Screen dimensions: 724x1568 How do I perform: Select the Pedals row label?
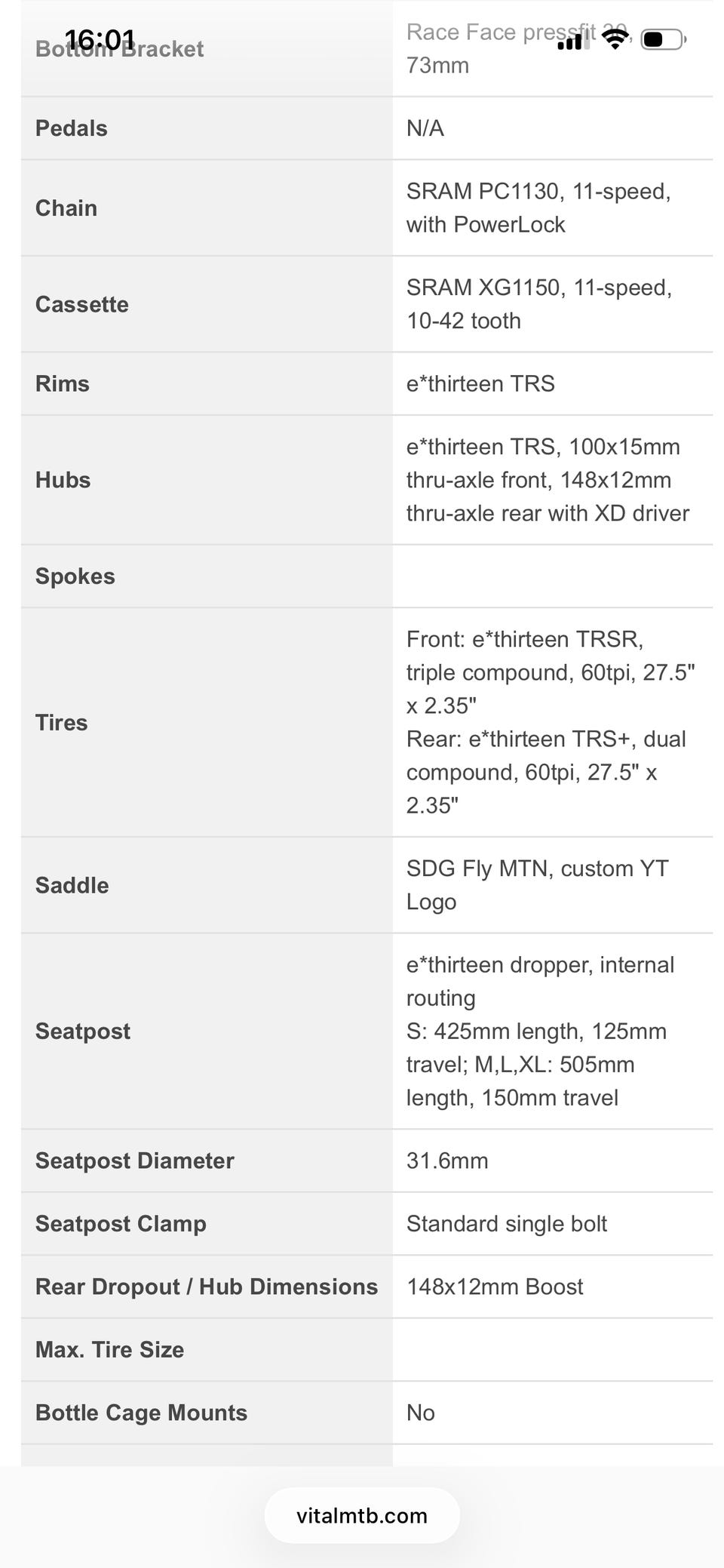[72, 128]
